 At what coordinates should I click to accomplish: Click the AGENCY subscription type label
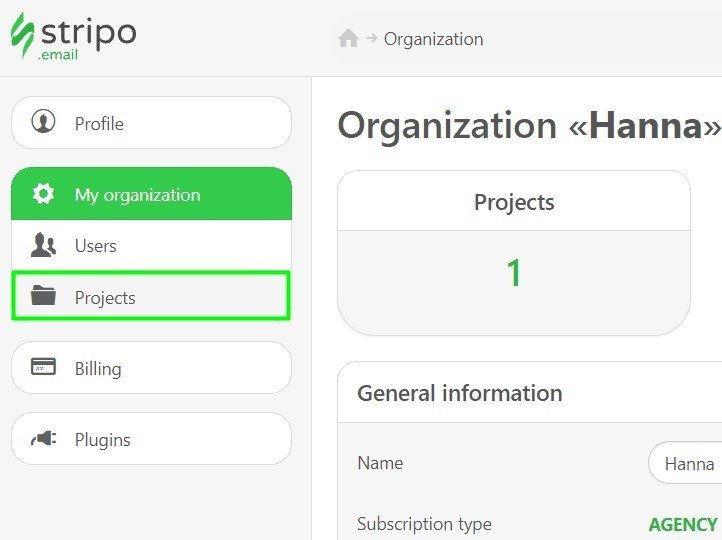[683, 524]
